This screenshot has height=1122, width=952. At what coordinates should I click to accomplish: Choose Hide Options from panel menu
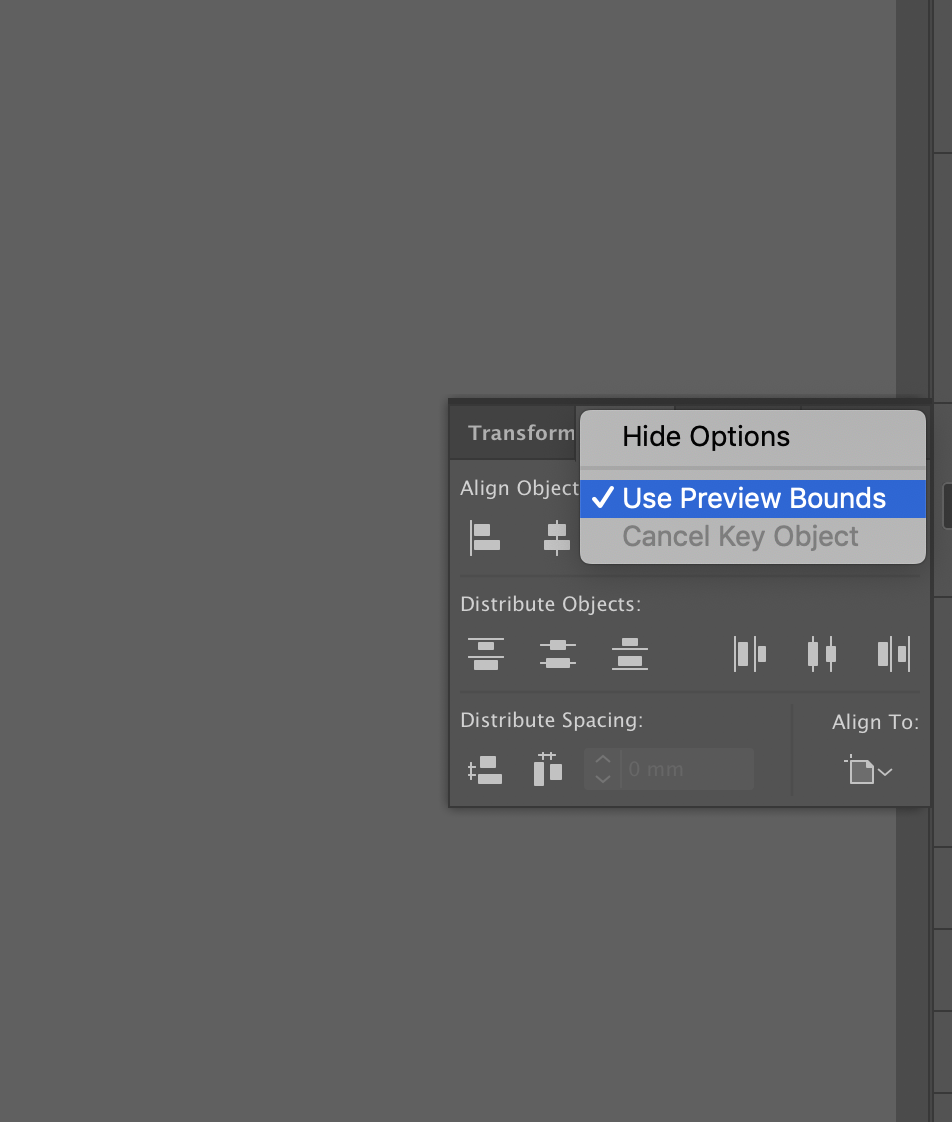coord(706,437)
